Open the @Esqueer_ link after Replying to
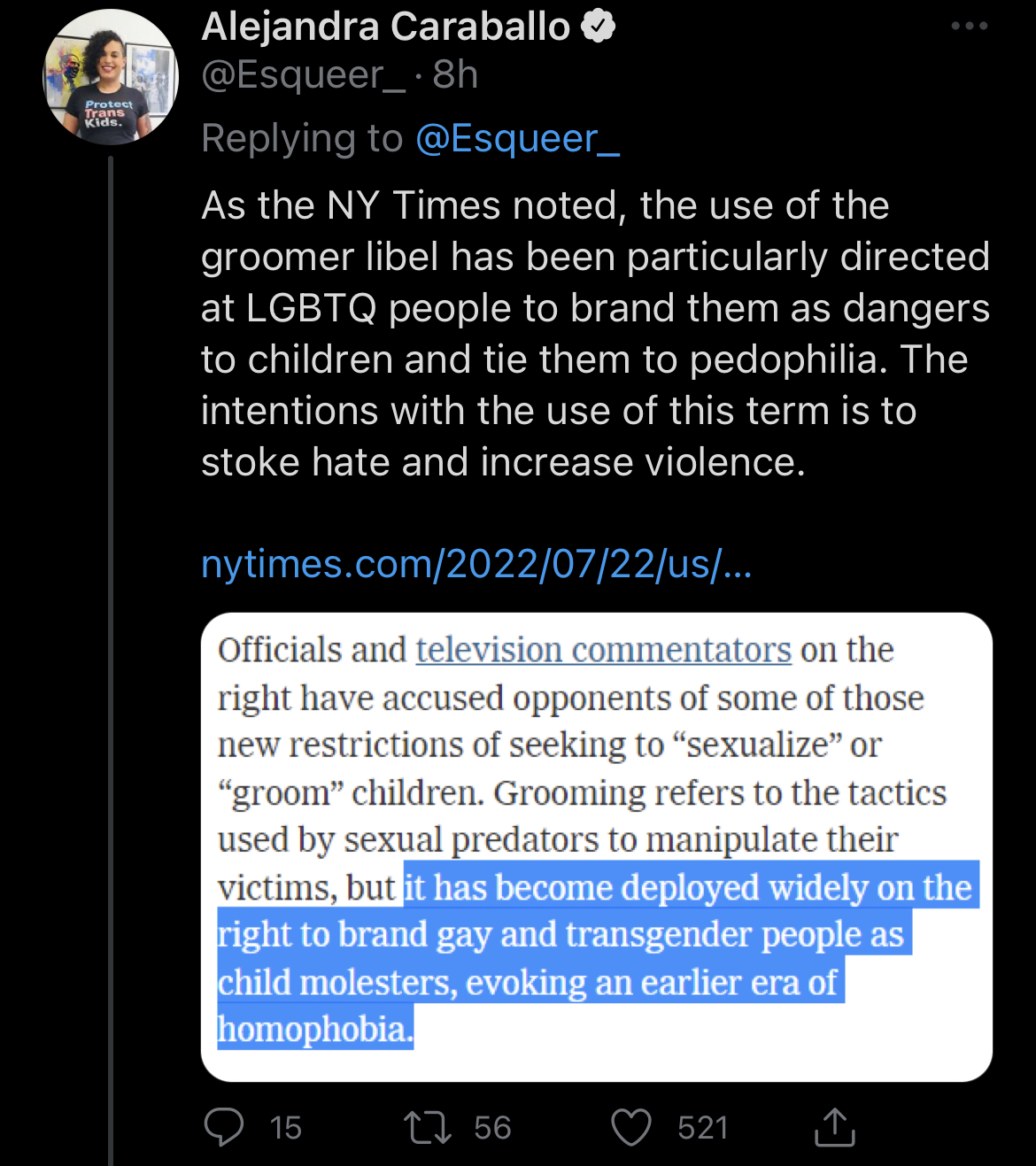 [x=517, y=139]
